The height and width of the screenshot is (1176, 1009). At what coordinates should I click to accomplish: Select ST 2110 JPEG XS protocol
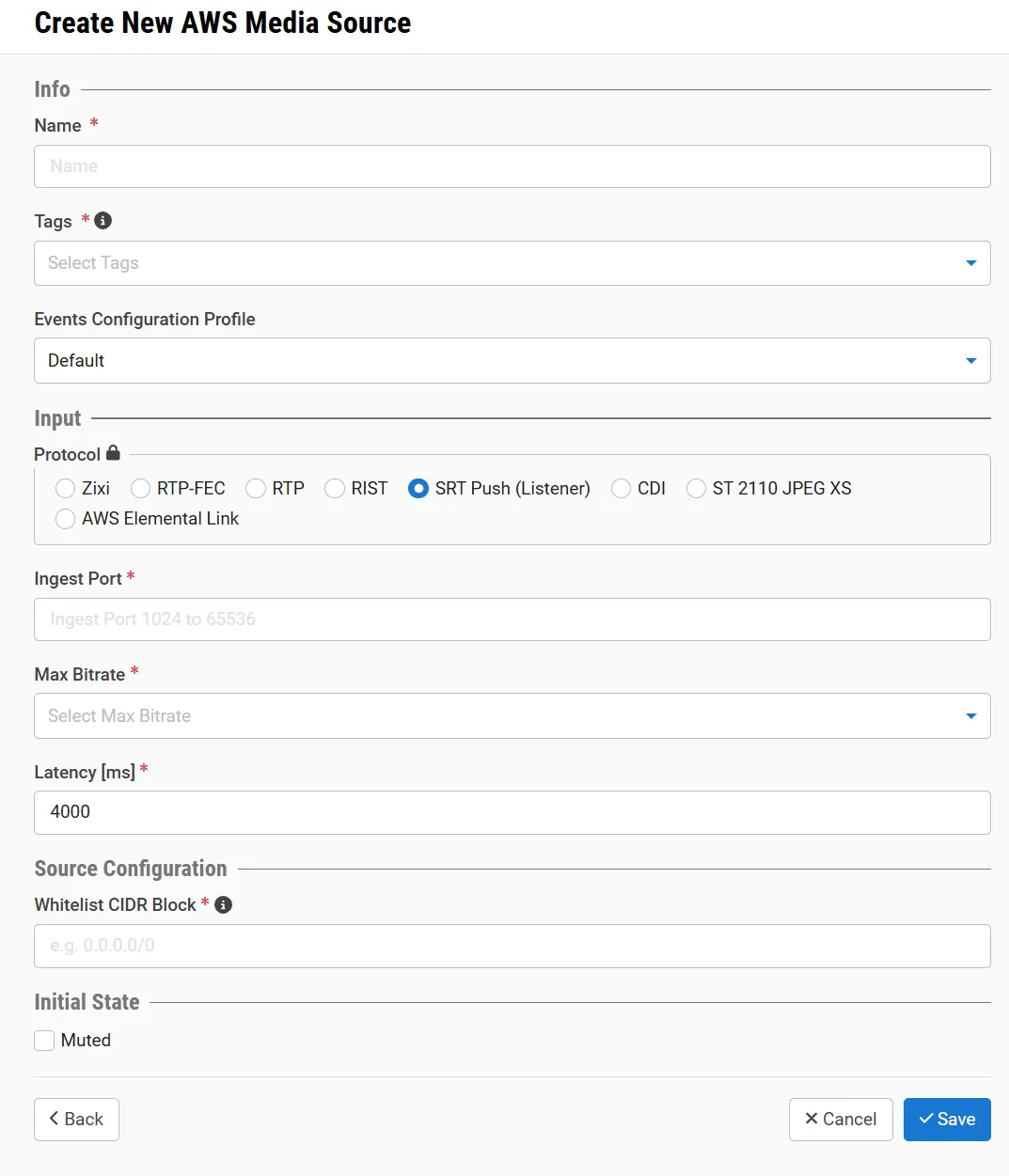point(696,489)
